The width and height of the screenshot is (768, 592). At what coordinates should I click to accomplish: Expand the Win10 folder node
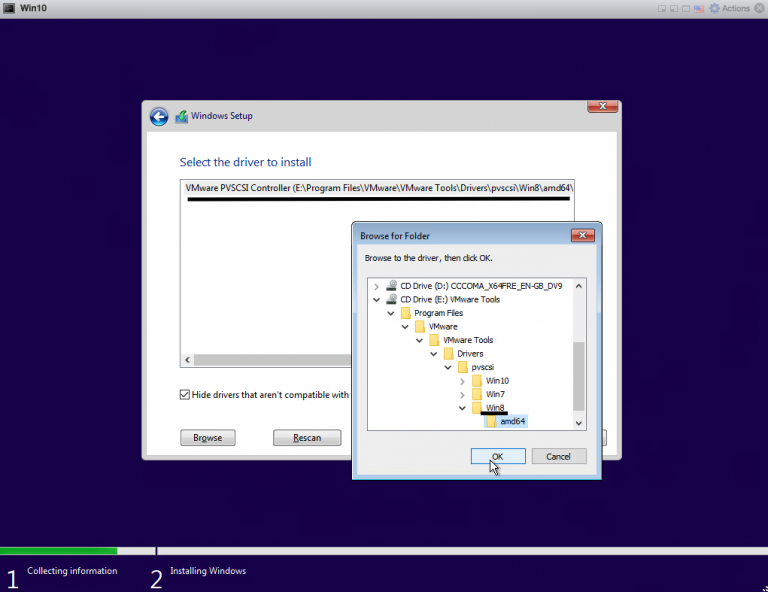coord(462,381)
